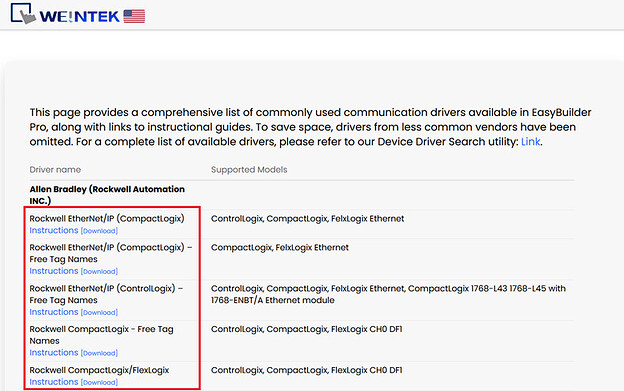This screenshot has height=391, width=624.
Task: Click 'CompactLogix, FelxLogix Ethernet' models cell
Action: coord(280,247)
